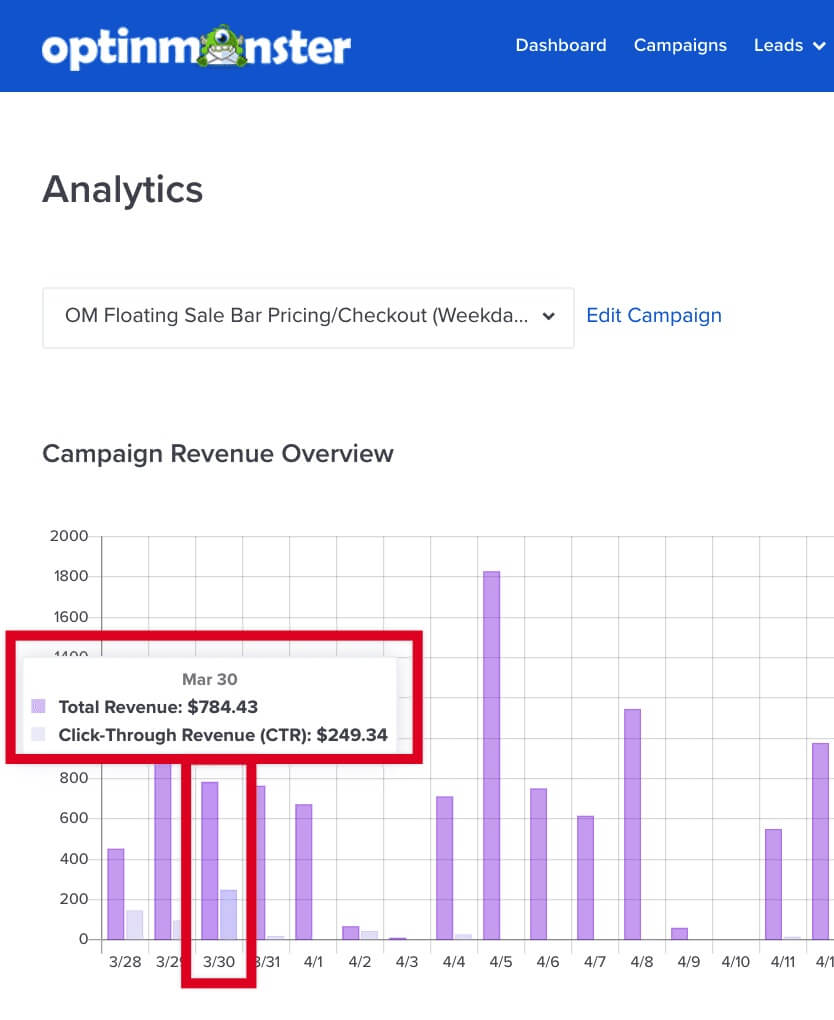Click the Click-Through Revenue $249.34 text
The width and height of the screenshot is (834, 1020).
[x=223, y=735]
